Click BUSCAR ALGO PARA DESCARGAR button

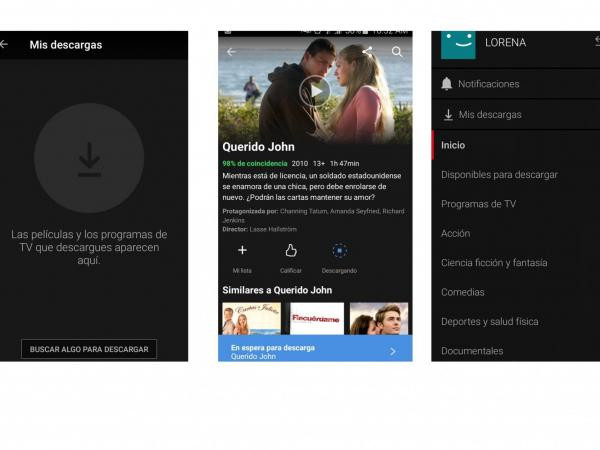point(89,349)
